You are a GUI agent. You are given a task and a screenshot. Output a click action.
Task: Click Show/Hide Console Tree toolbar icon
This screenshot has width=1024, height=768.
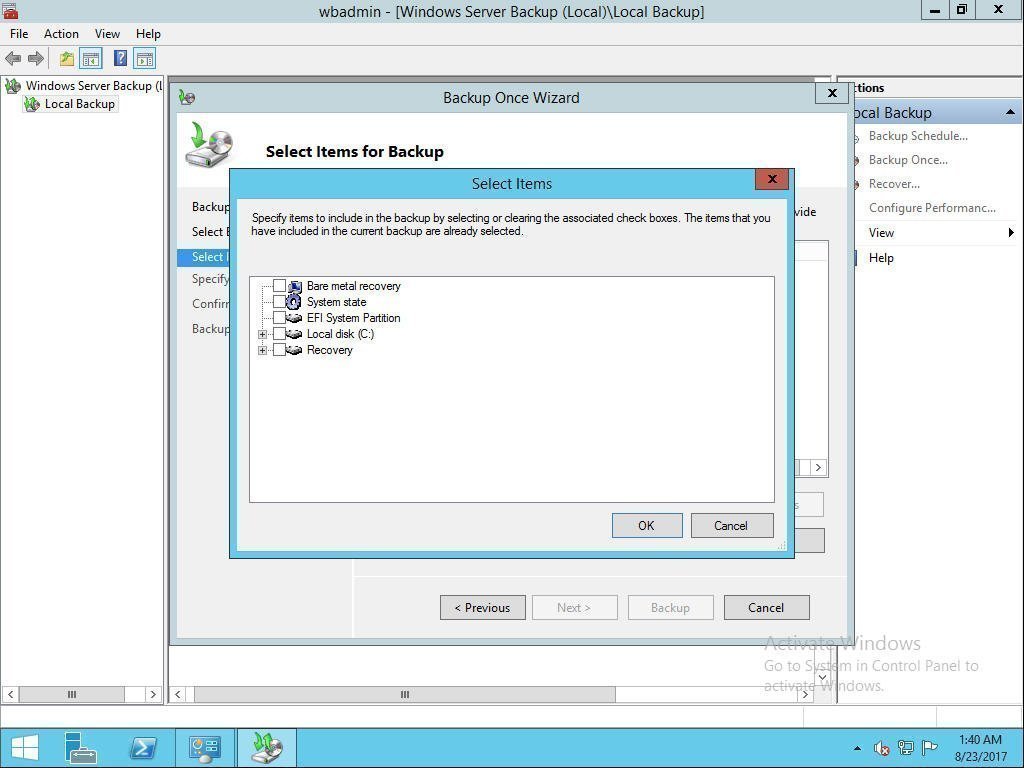(x=91, y=59)
